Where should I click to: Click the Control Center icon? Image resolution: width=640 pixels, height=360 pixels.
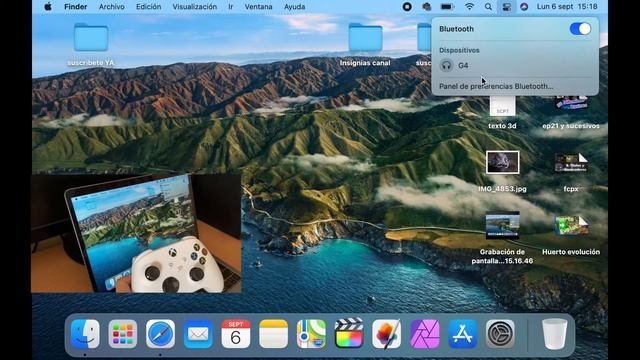(506, 7)
